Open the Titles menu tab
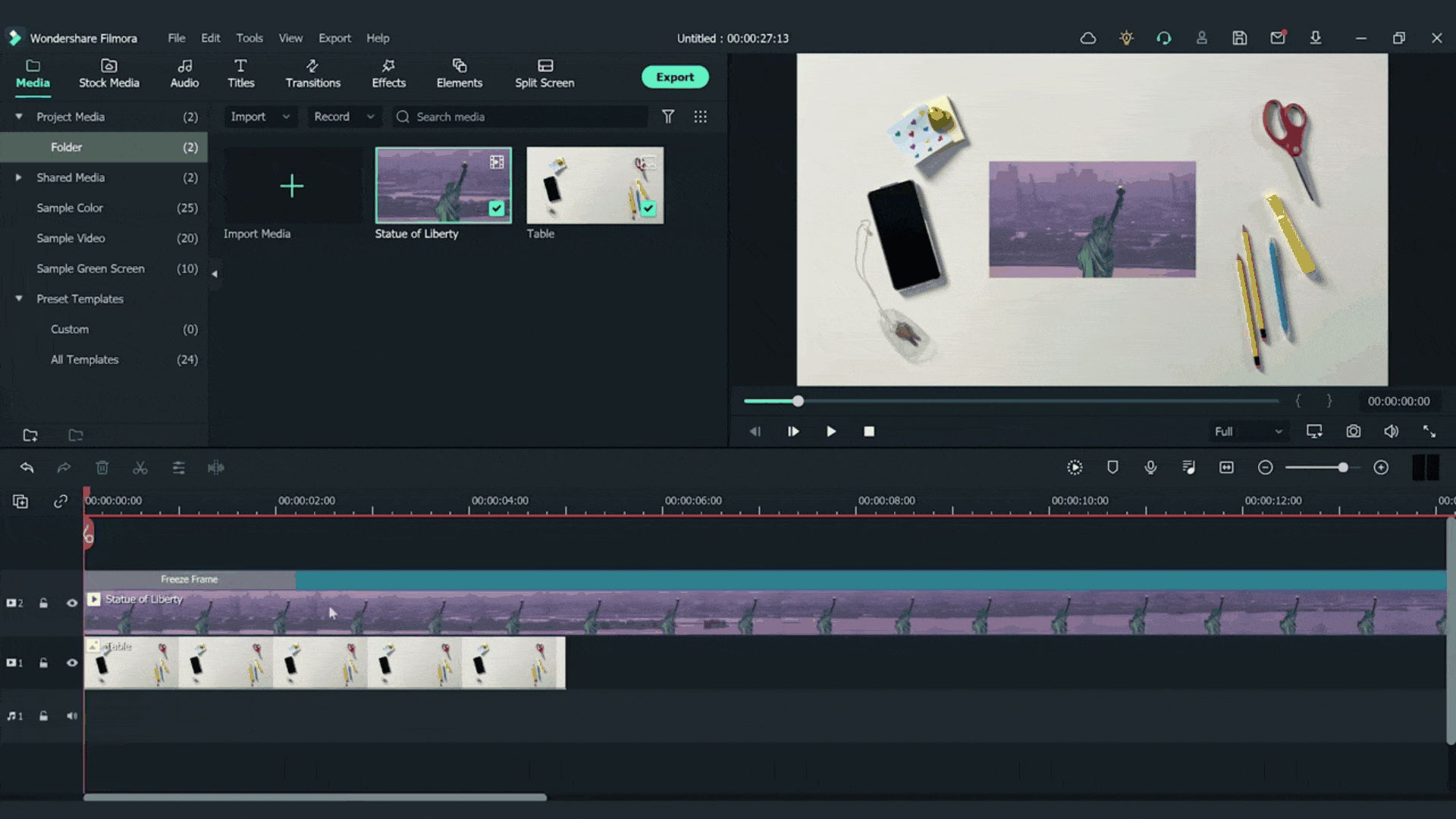 coord(240,73)
